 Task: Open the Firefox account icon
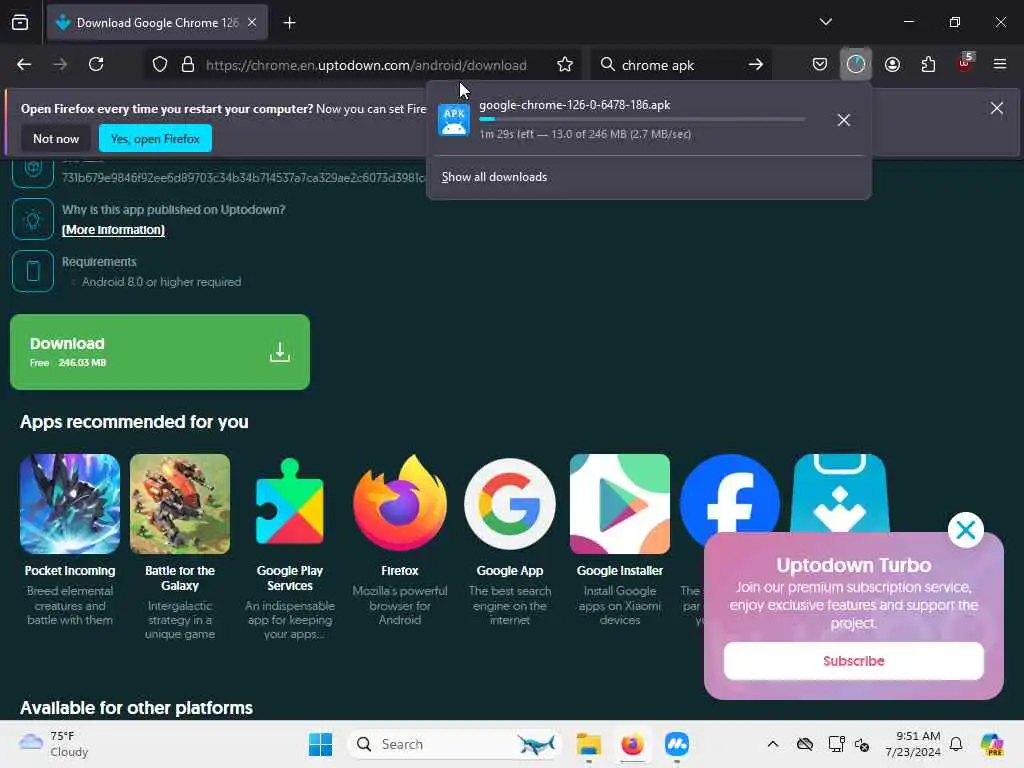click(892, 64)
